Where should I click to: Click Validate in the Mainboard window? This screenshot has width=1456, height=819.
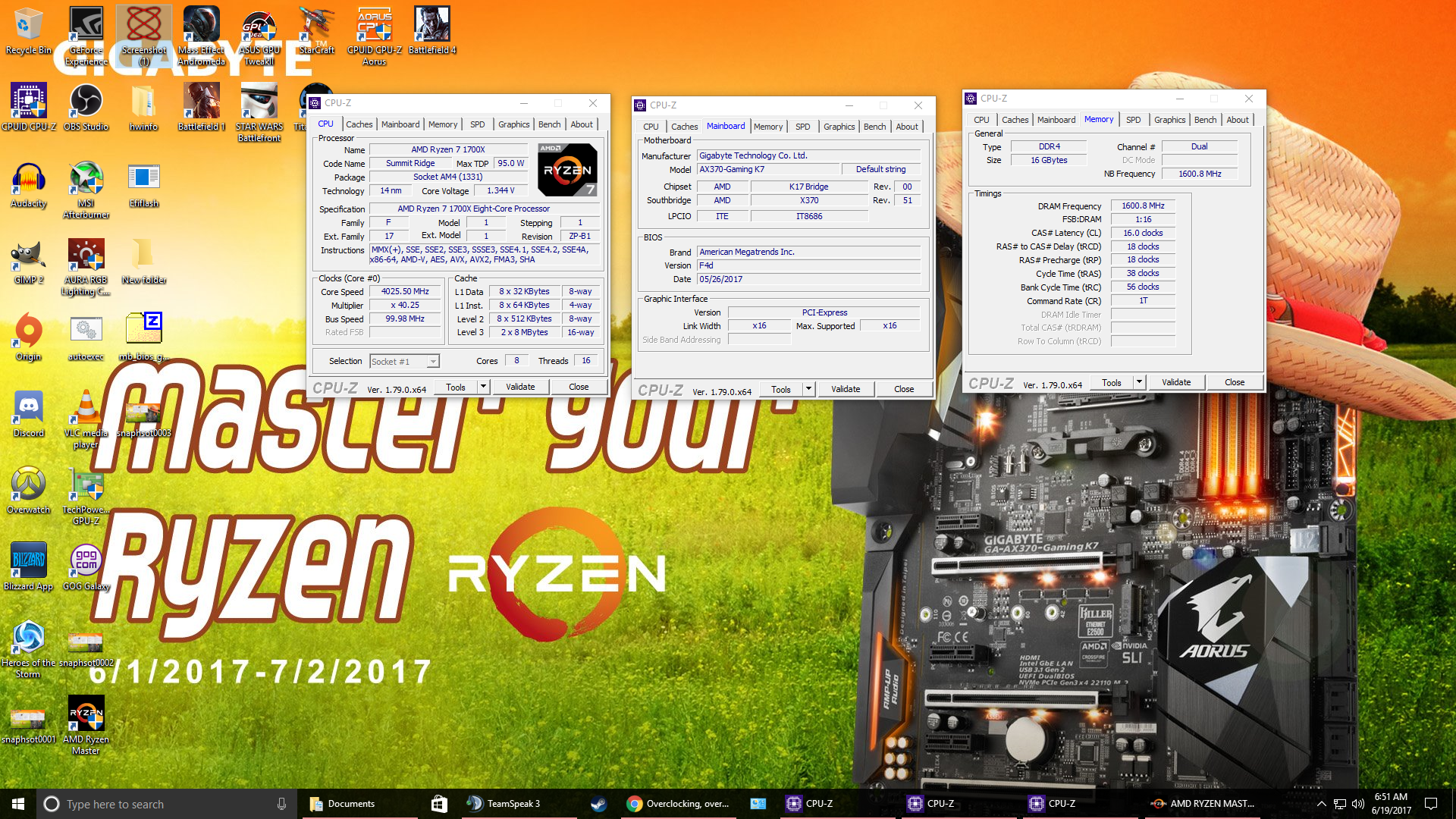[x=846, y=389]
